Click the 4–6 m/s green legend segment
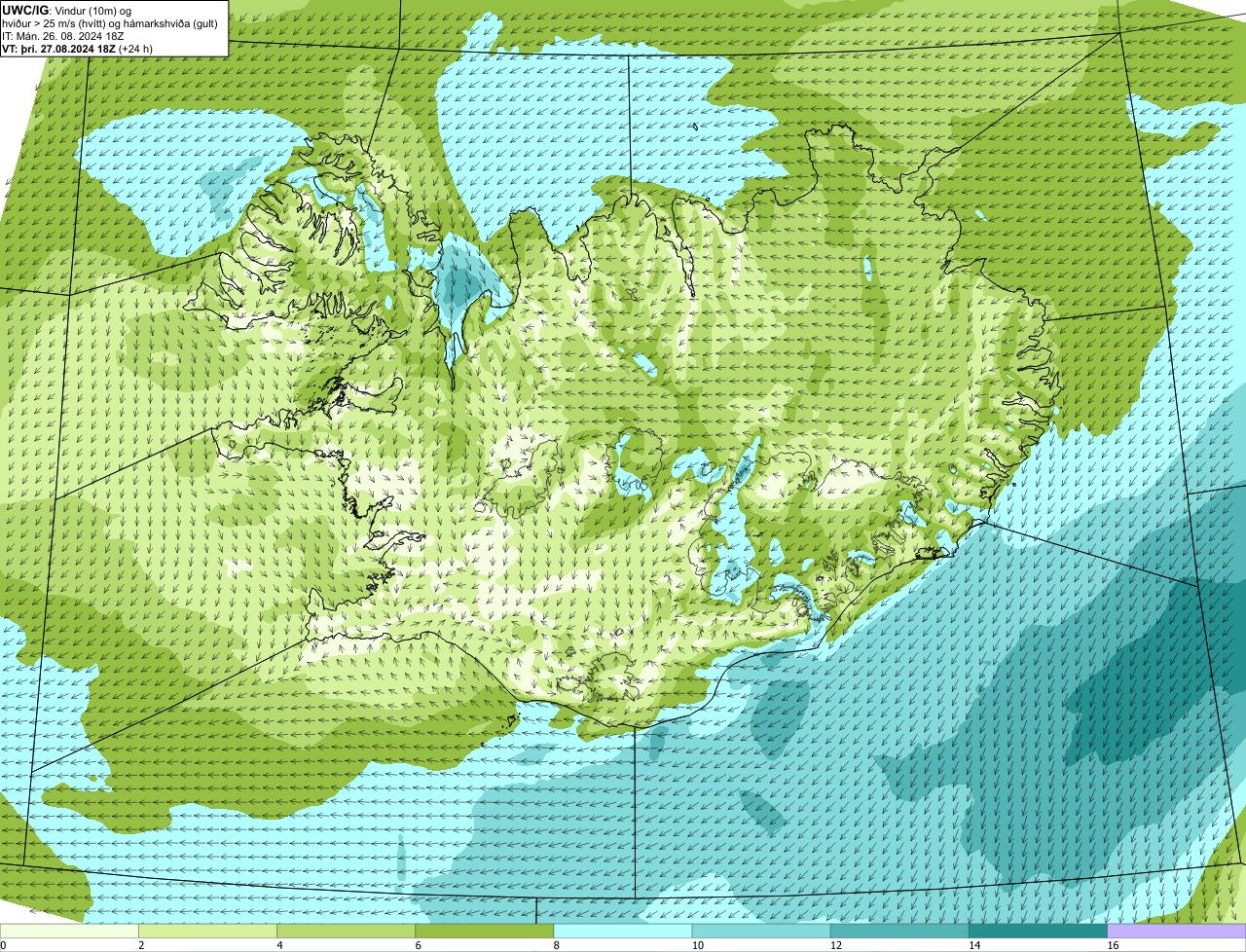 346,931
